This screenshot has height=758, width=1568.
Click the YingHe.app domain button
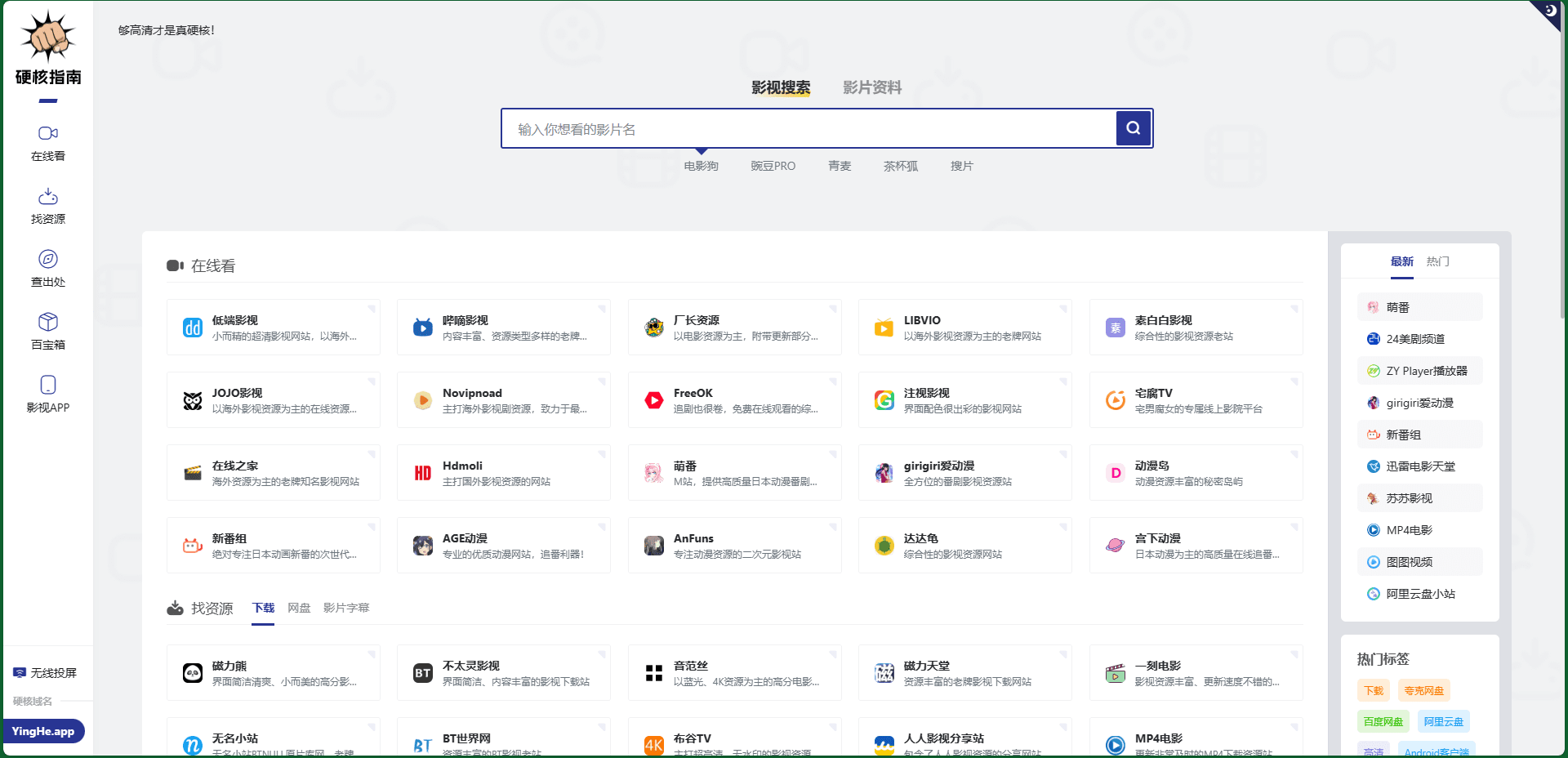(x=45, y=731)
